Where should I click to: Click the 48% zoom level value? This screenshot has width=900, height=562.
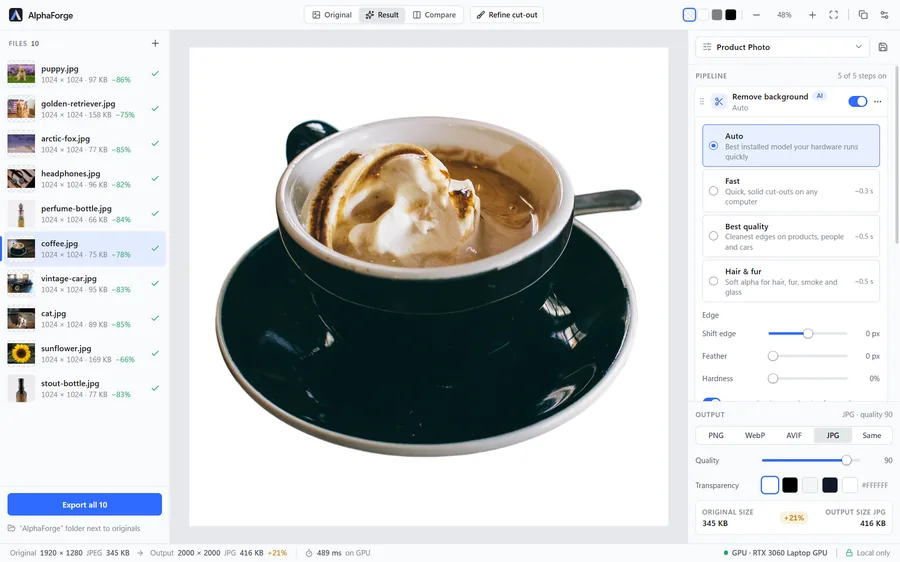point(784,15)
